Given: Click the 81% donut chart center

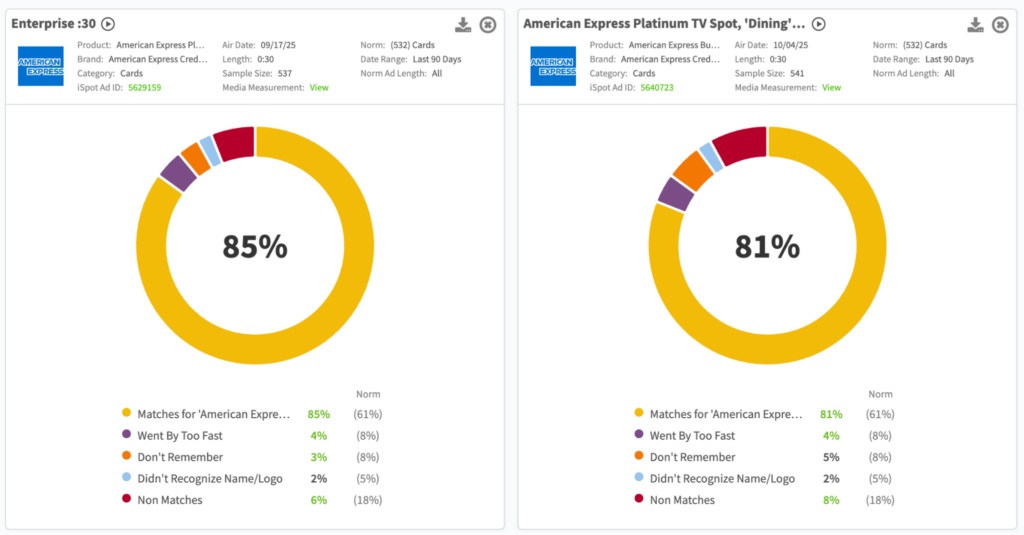Looking at the screenshot, I should (767, 246).
